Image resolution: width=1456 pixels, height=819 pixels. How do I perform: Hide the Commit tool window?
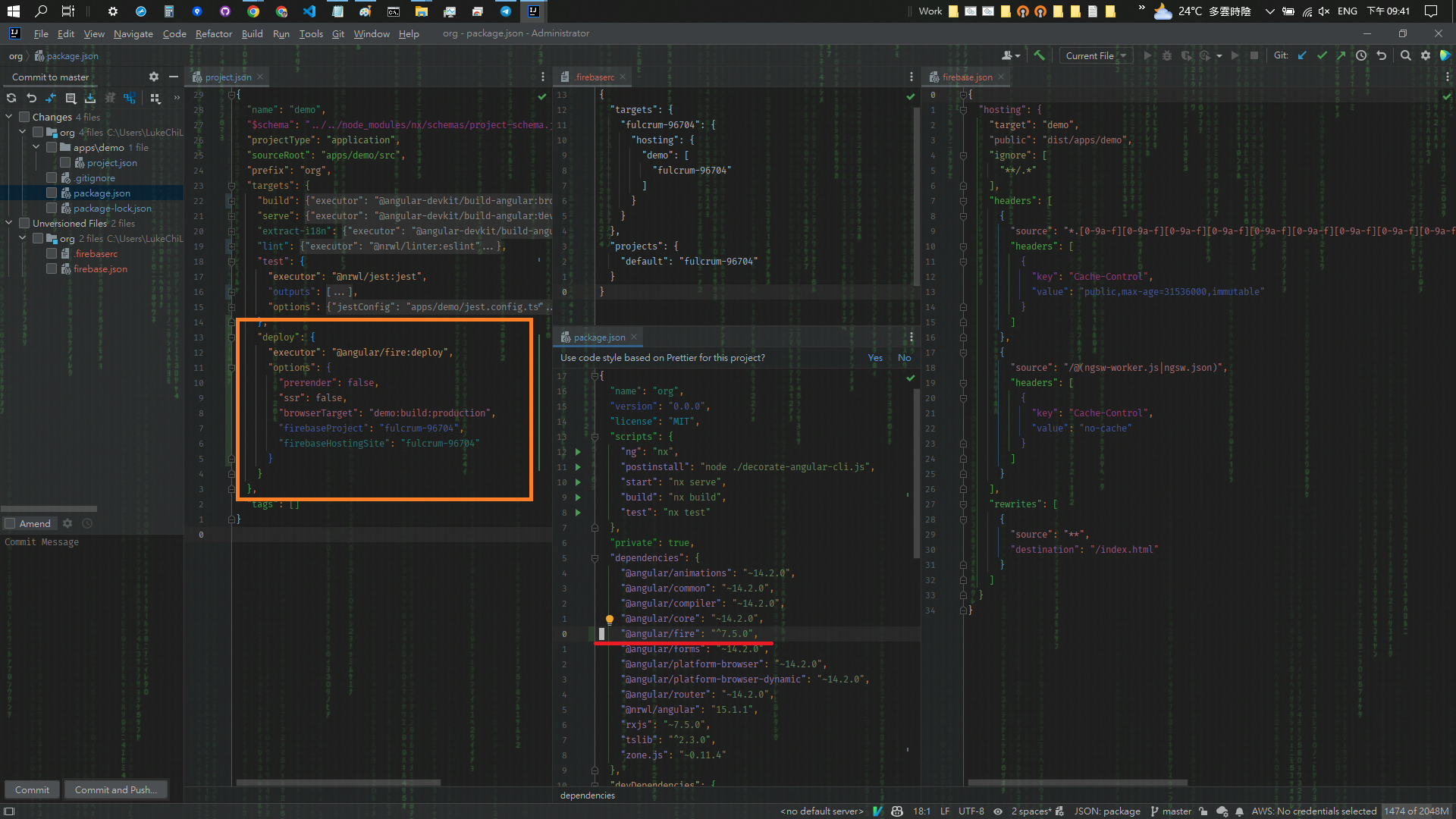(174, 77)
